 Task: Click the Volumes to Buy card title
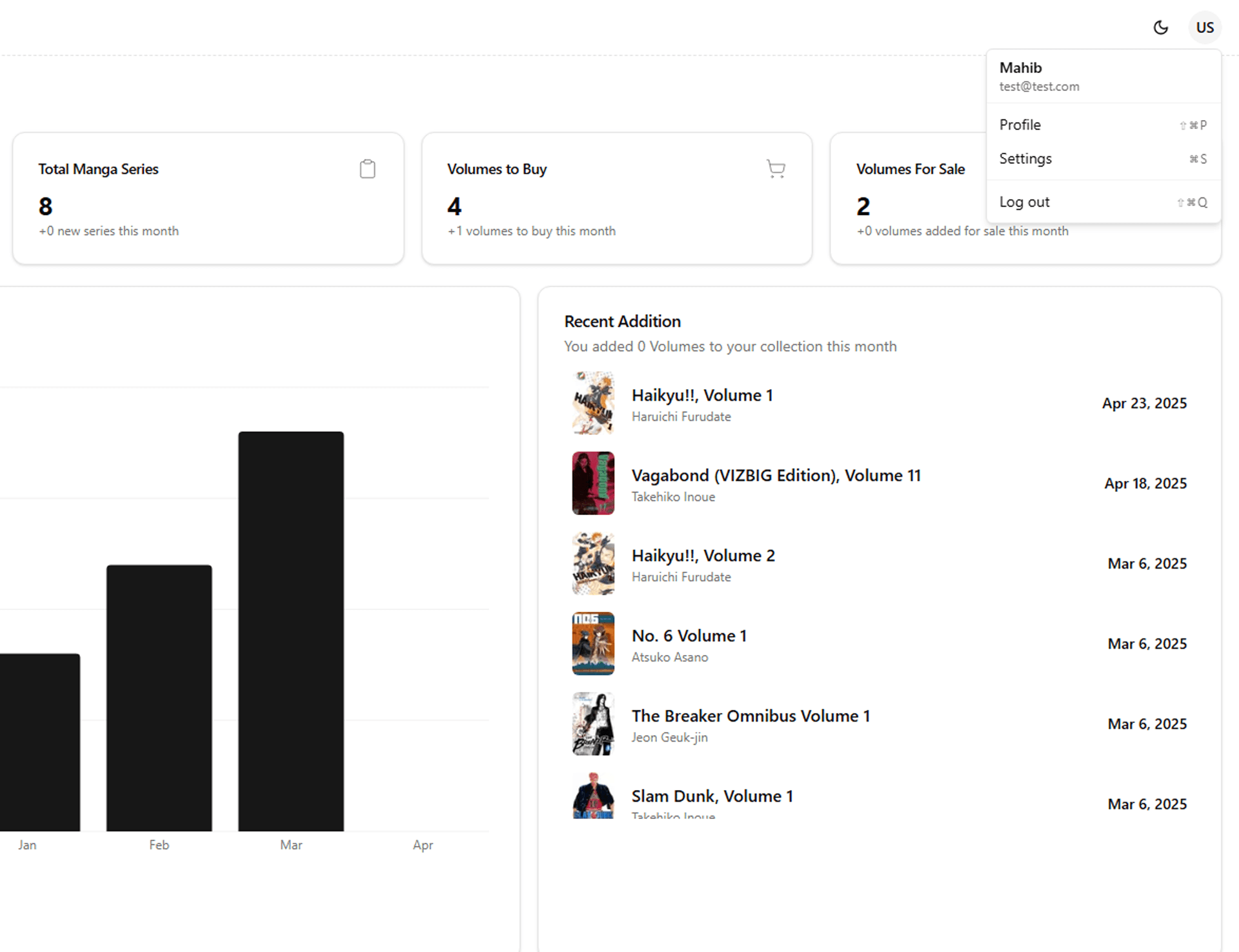point(497,169)
